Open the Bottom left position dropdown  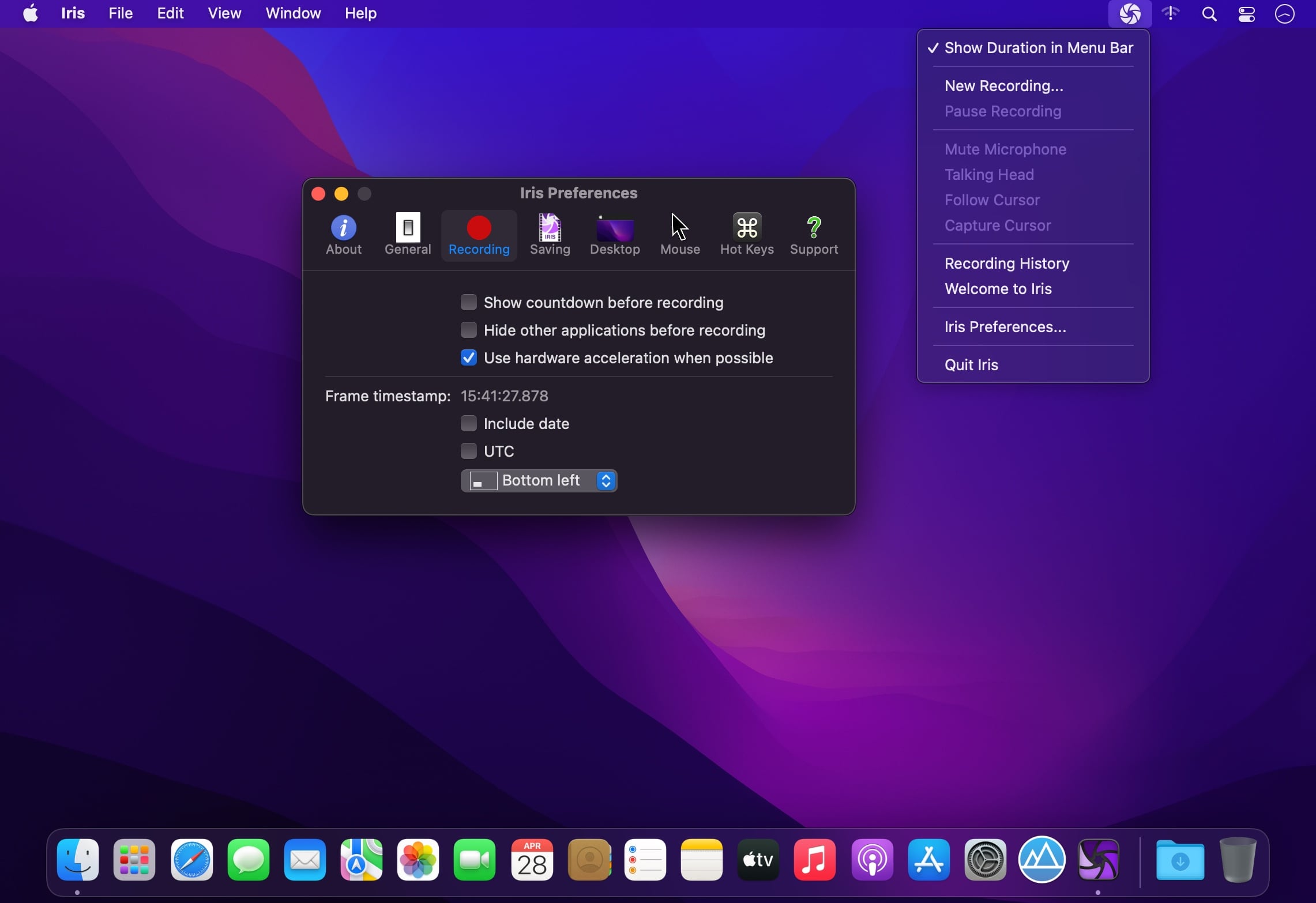point(539,480)
